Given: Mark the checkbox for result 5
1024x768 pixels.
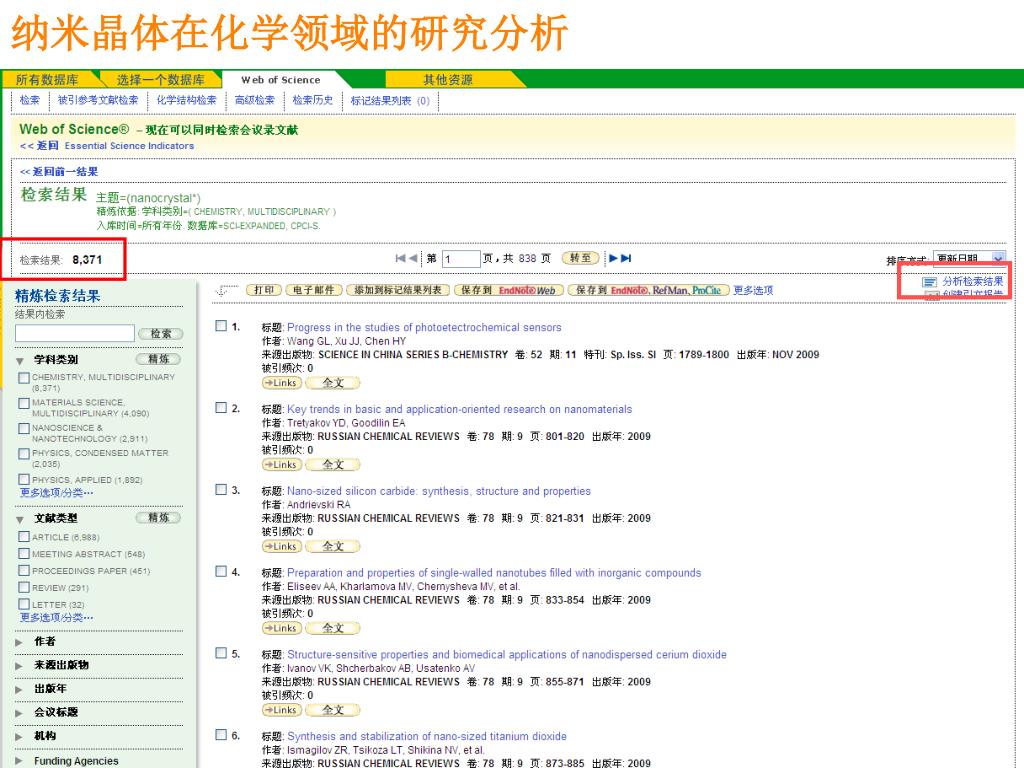Looking at the screenshot, I should pyautogui.click(x=221, y=653).
